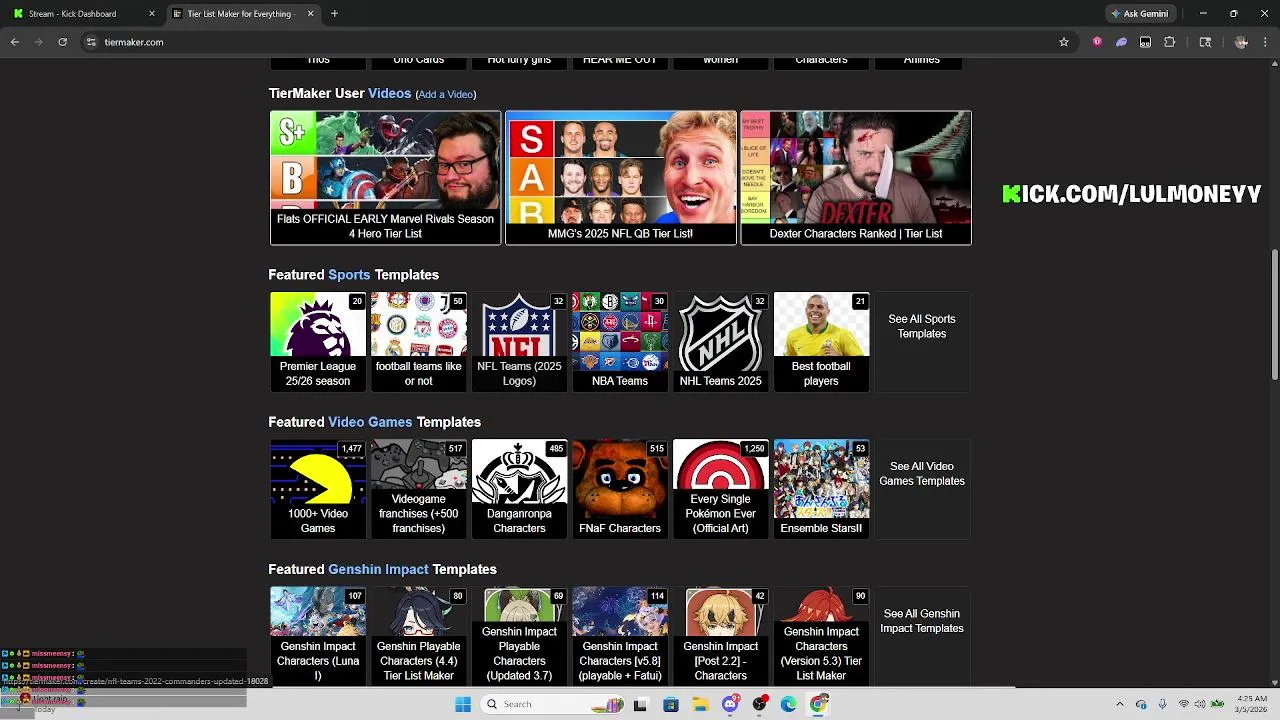Image resolution: width=1280 pixels, height=720 pixels.
Task: Click the Sports link in Featured heading
Action: pos(349,274)
